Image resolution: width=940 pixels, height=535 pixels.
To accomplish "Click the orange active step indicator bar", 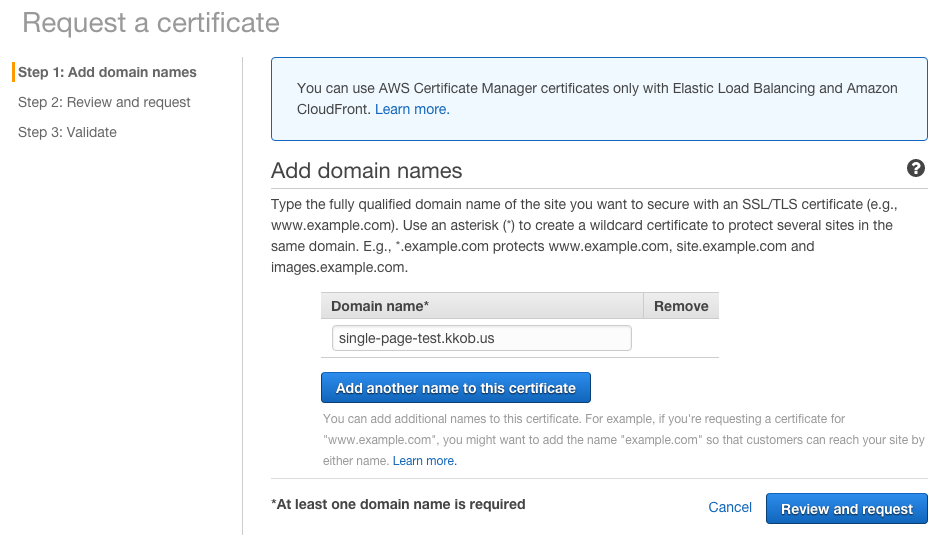I will tap(13, 72).
